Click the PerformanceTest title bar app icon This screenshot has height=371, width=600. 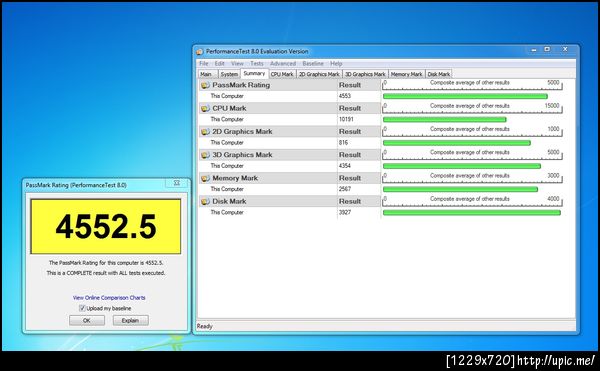[x=200, y=52]
